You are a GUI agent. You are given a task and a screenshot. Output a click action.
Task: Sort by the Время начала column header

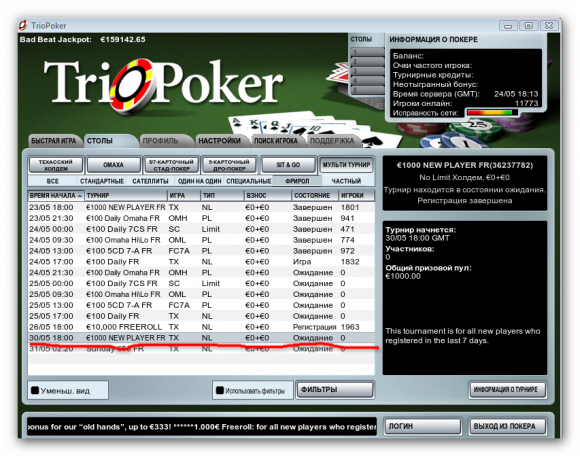click(x=56, y=195)
